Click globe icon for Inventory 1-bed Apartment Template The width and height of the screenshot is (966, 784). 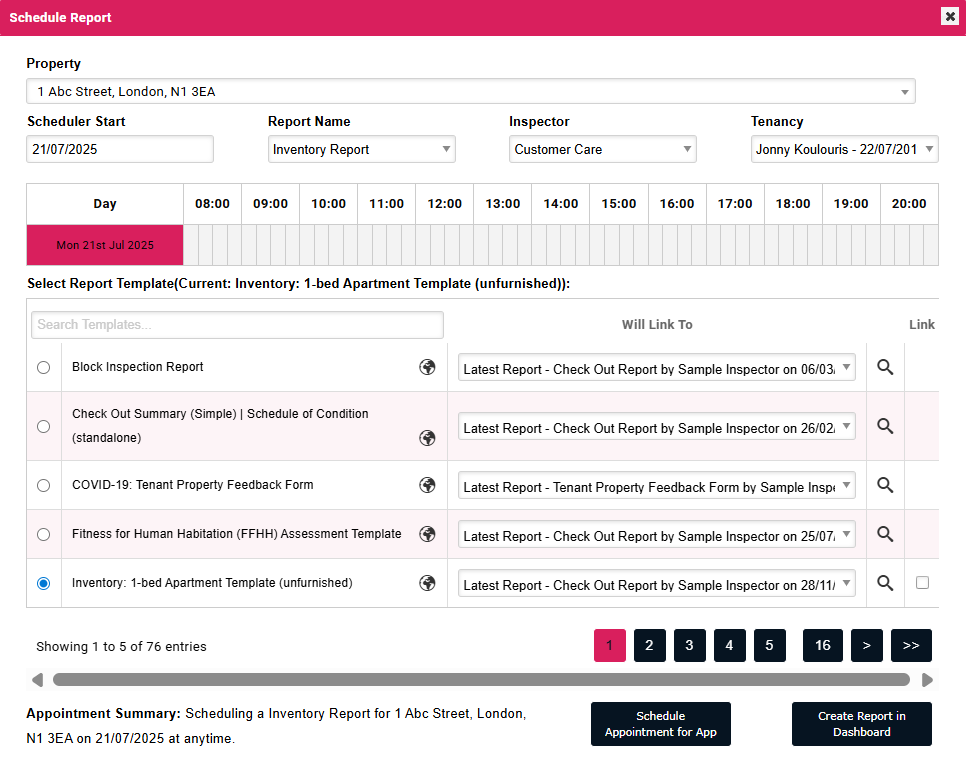(x=427, y=583)
